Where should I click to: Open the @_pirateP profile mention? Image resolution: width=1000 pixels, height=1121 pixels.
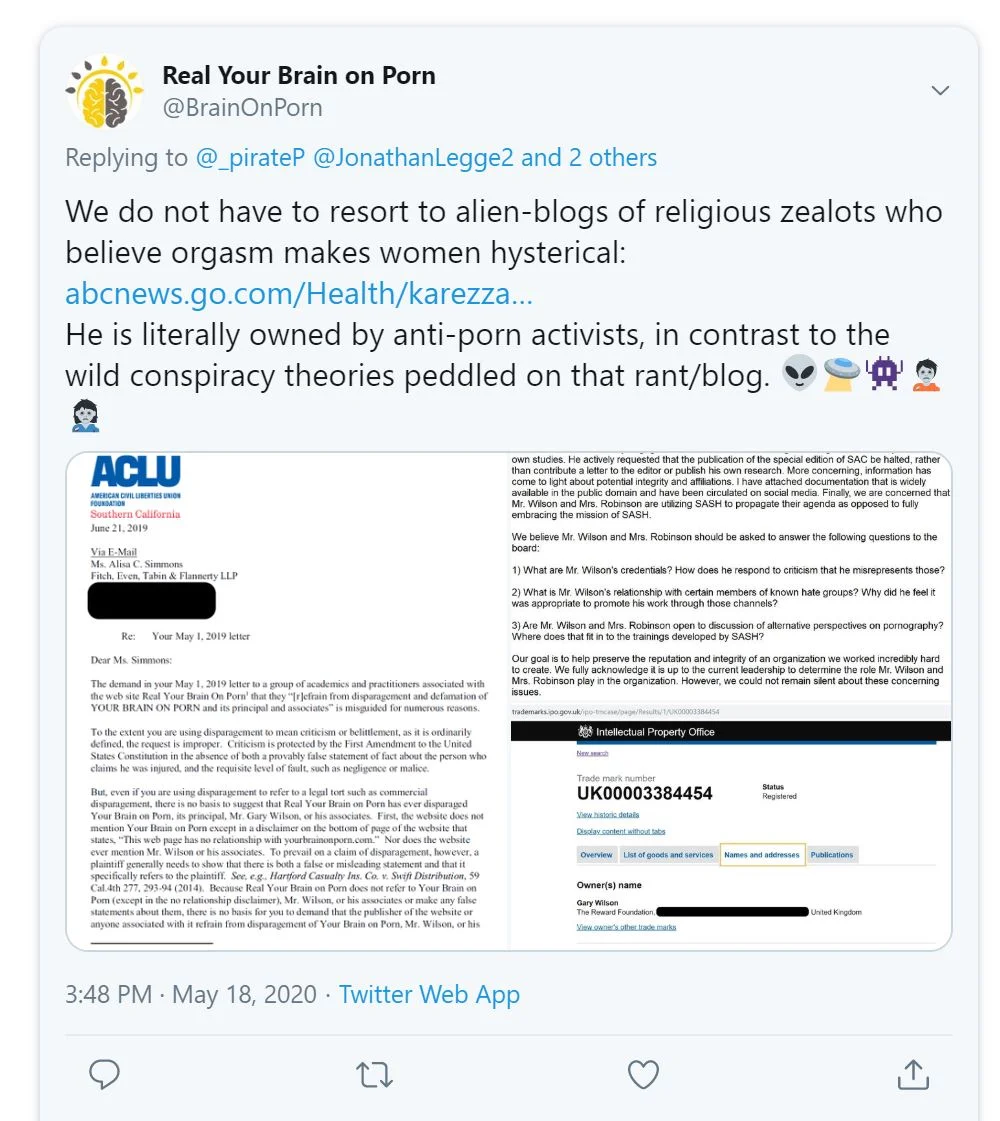click(250, 158)
